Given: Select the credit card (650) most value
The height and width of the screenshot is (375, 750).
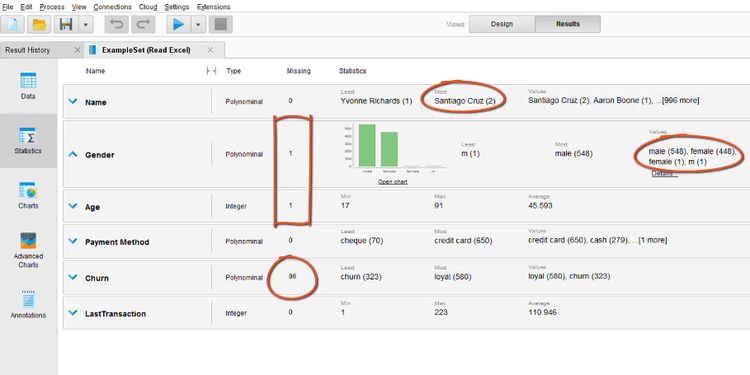Looking at the screenshot, I should pyautogui.click(x=463, y=241).
